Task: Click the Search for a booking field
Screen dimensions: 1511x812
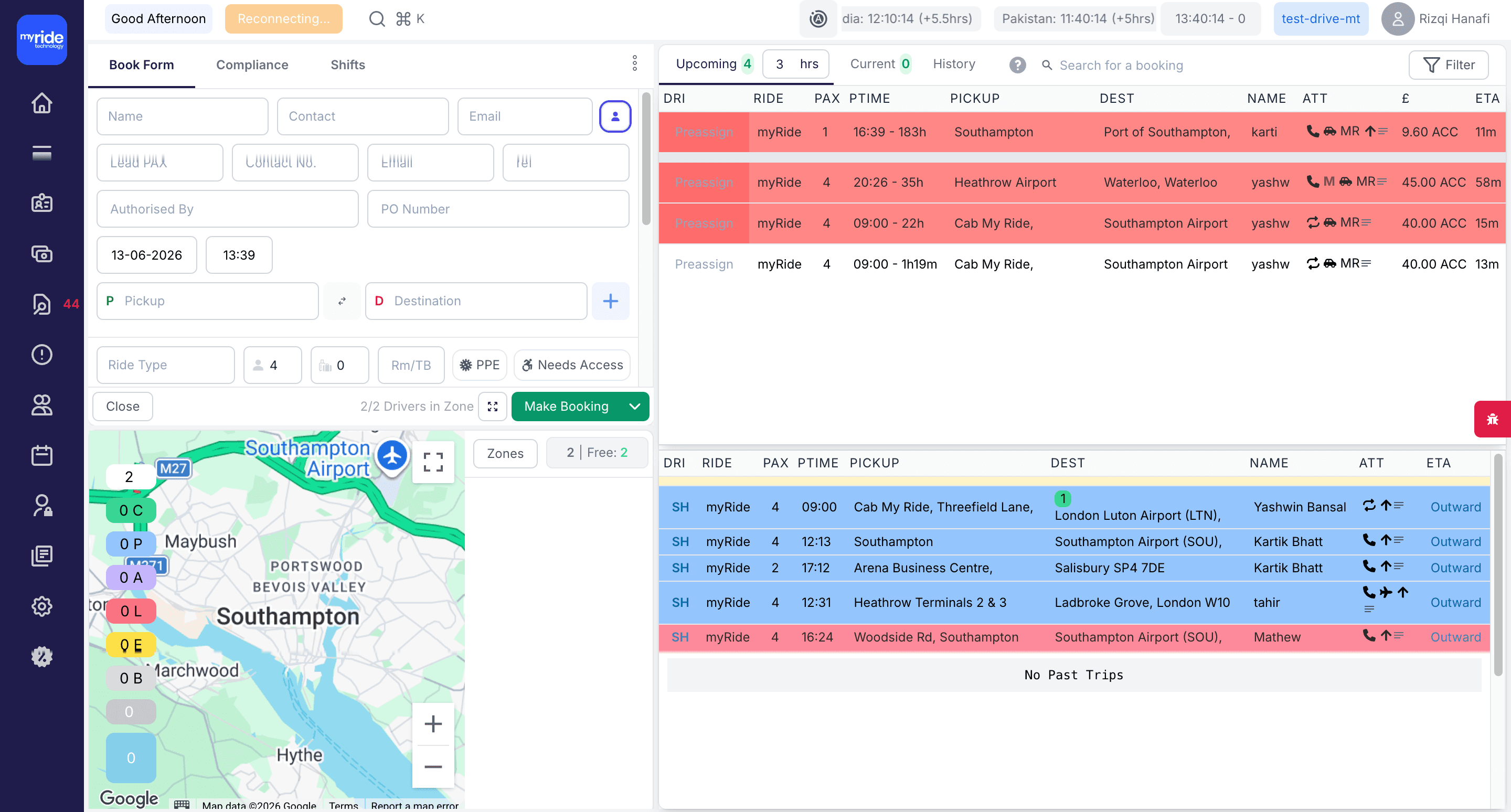Action: (x=1121, y=65)
